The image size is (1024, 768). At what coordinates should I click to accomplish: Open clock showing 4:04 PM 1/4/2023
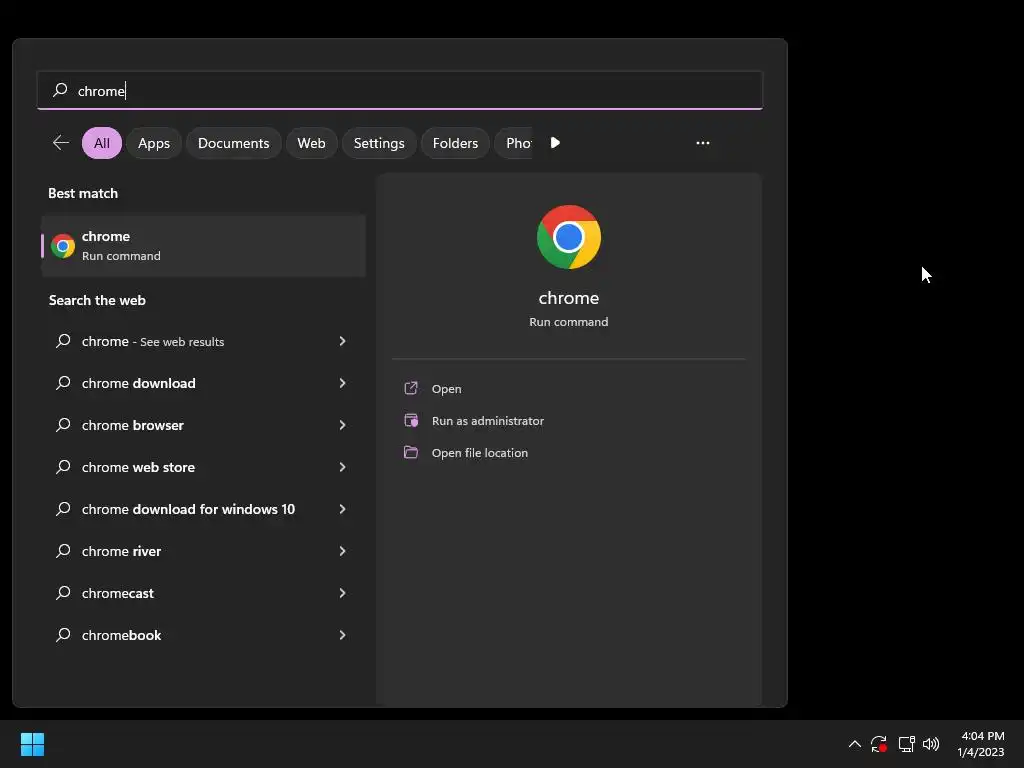980,744
